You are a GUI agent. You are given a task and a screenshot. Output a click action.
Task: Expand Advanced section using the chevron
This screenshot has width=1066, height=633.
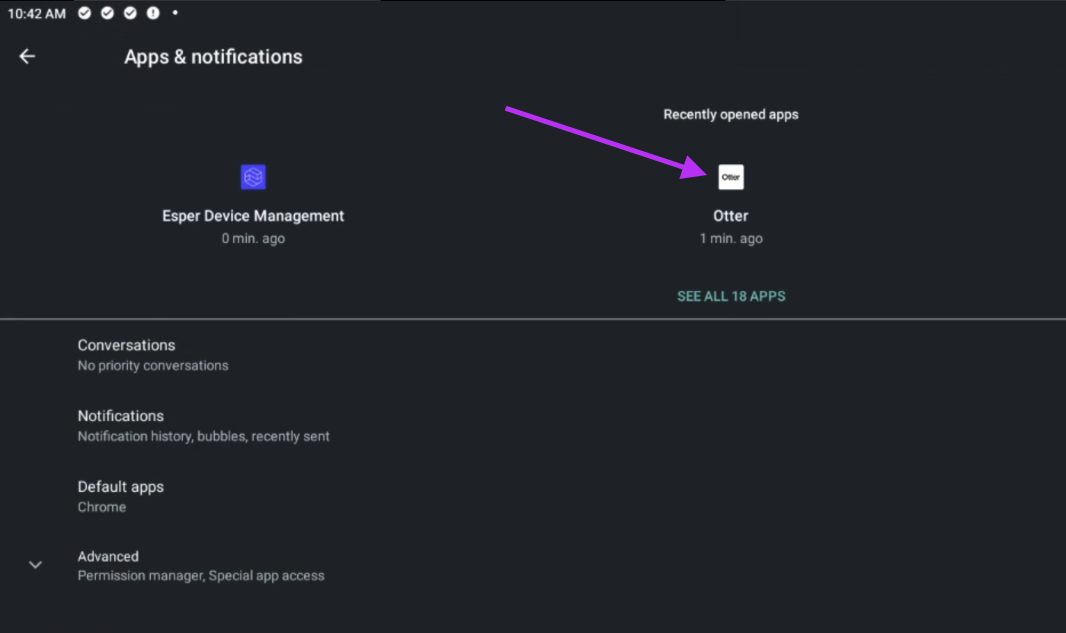coord(35,565)
